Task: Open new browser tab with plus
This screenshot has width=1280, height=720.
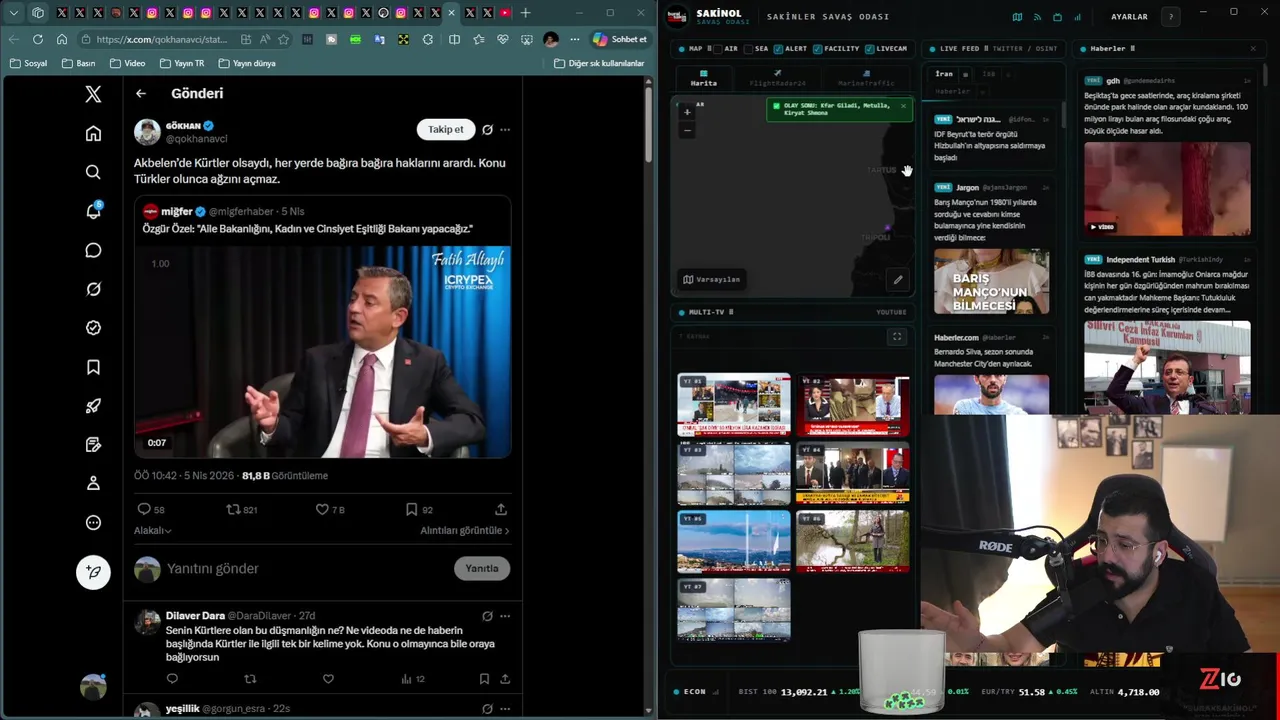Action: click(526, 13)
